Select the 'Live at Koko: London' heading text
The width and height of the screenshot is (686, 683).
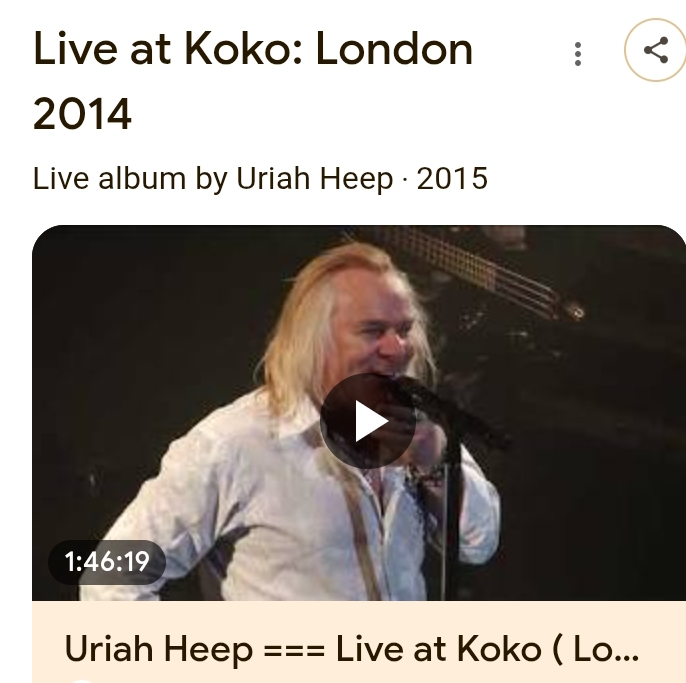coord(253,49)
